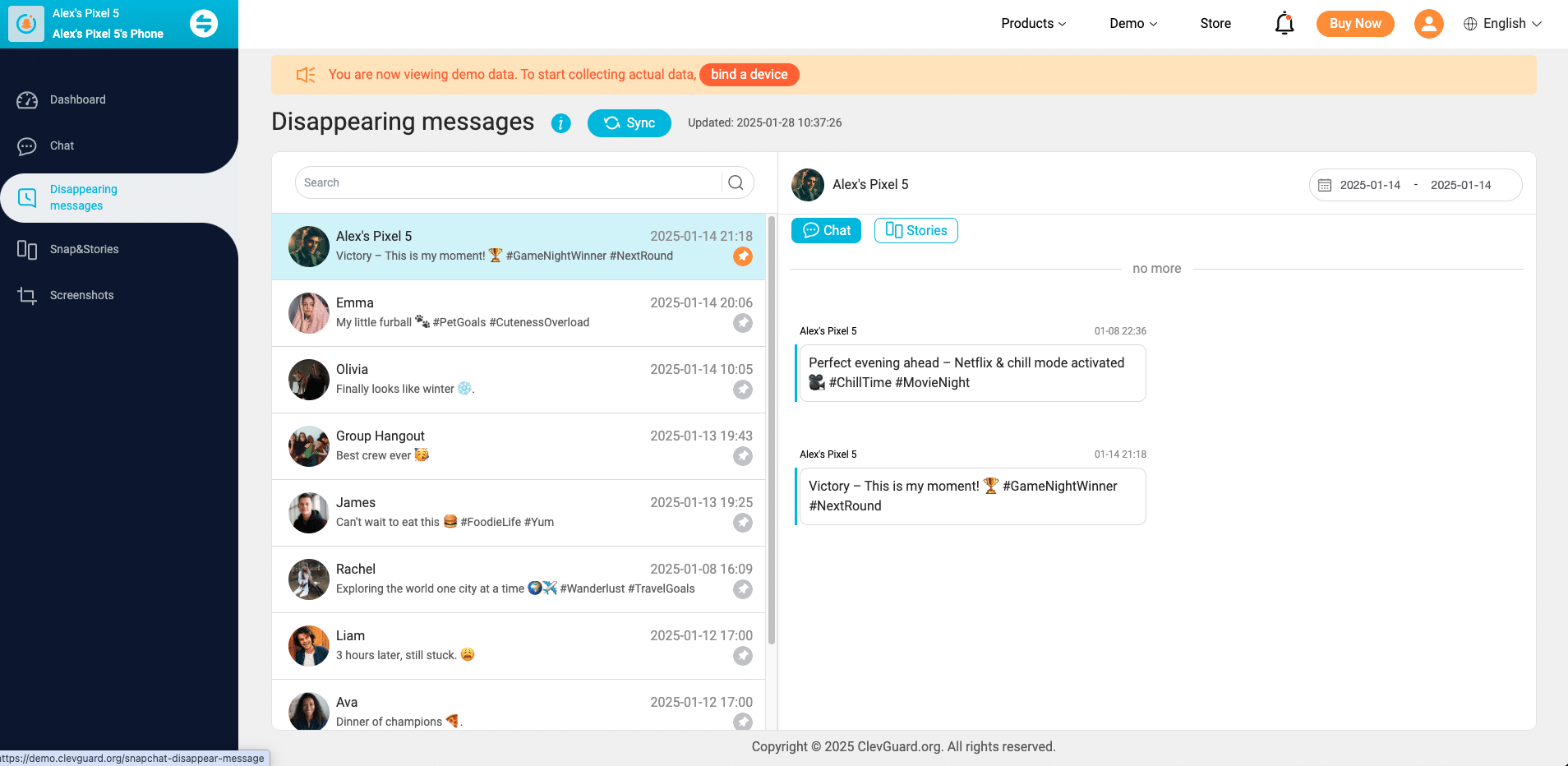Click the user account avatar icon
This screenshot has height=766, width=1568.
coord(1428,24)
